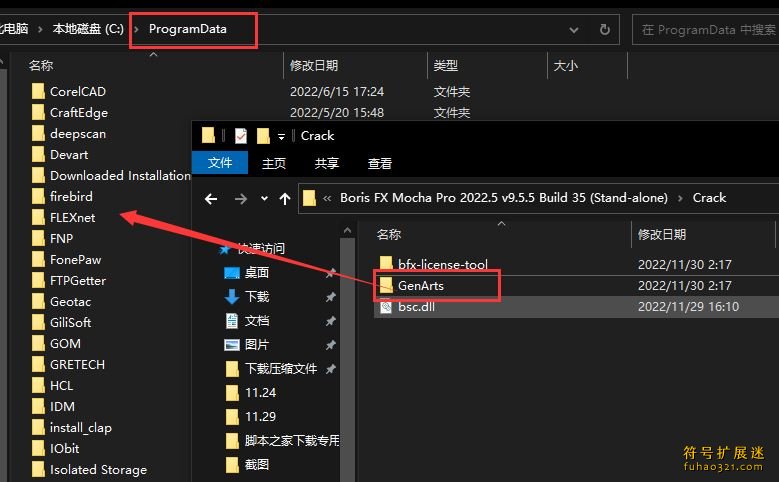Go up one folder level
The width and height of the screenshot is (779, 482).
285,199
